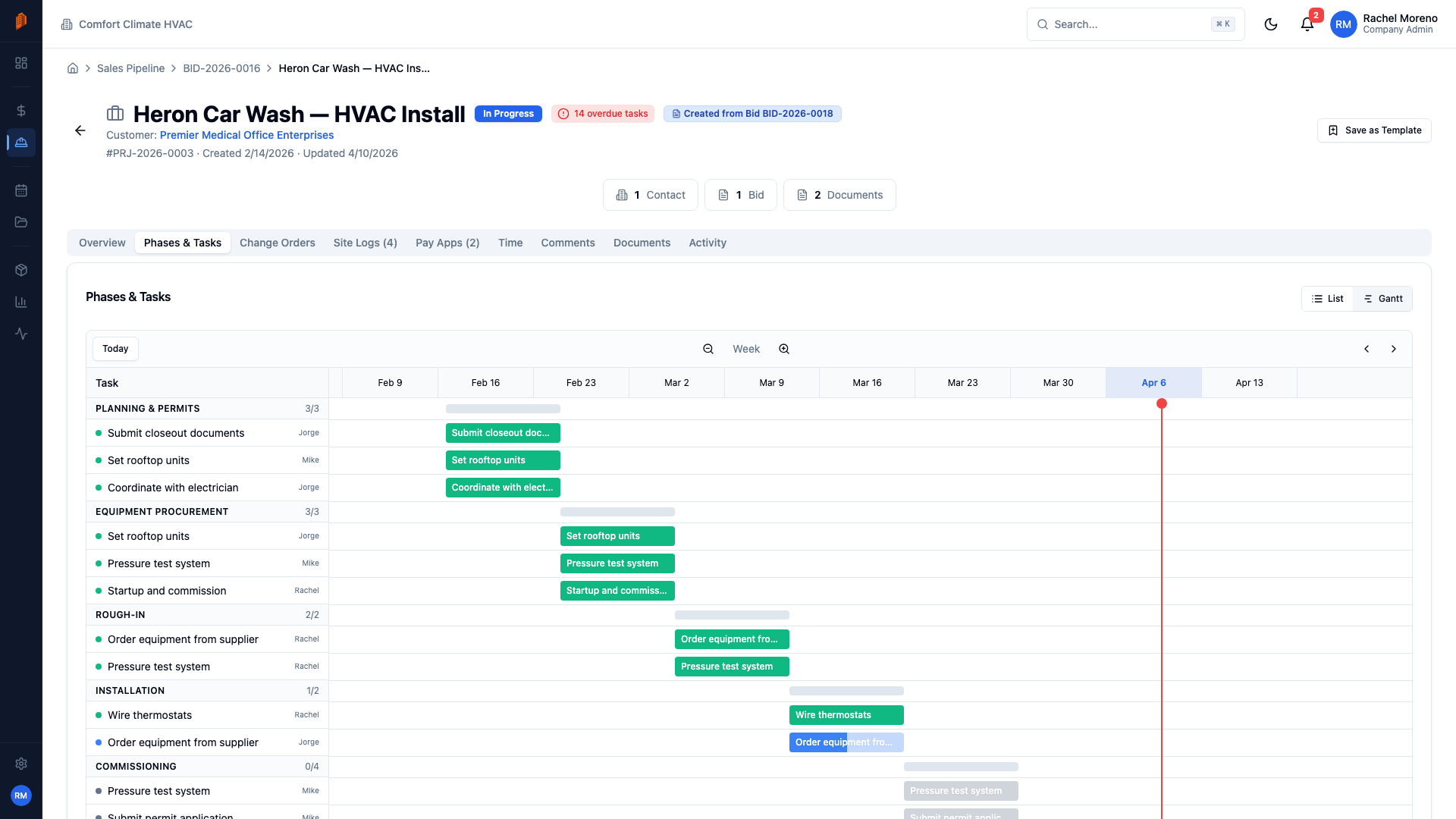Image resolution: width=1456 pixels, height=819 pixels.
Task: Select the dollar sign financials icon
Action: 21,110
